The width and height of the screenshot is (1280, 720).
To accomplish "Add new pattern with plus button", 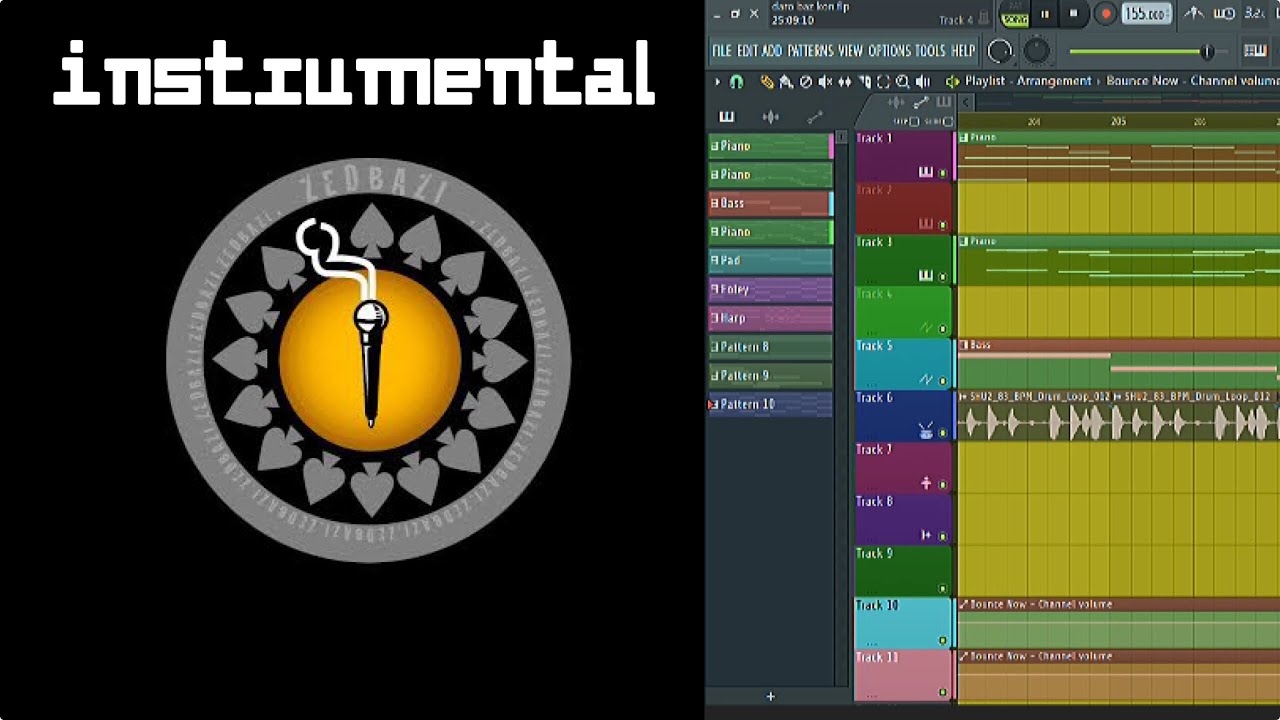I will (770, 696).
